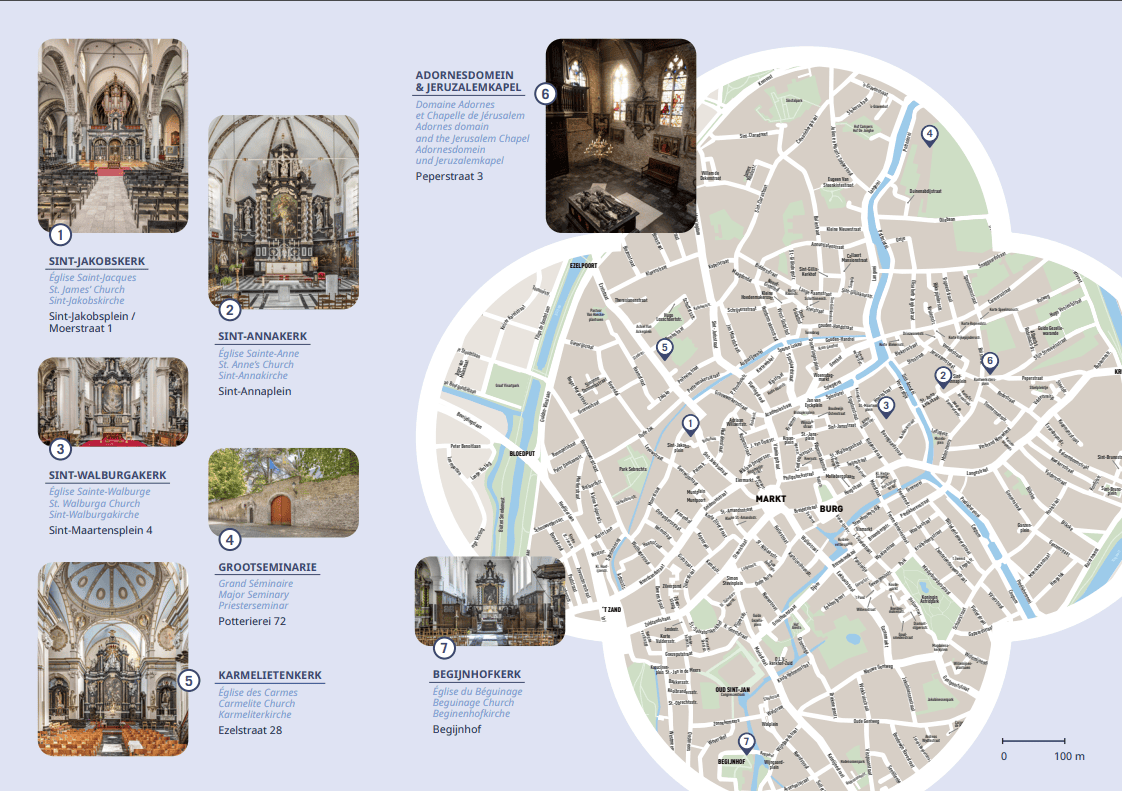Click 'Église Sainte-Anne' translation
The width and height of the screenshot is (1122, 791).
click(x=258, y=354)
